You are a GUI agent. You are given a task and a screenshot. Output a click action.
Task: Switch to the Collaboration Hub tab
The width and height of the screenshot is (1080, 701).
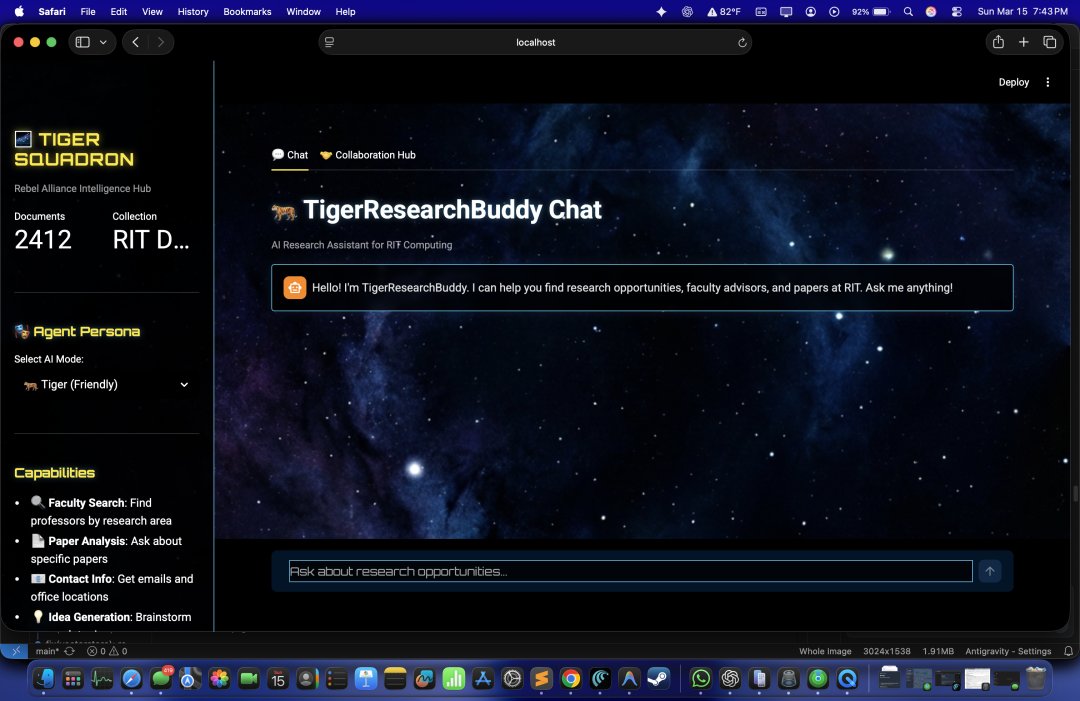pyautogui.click(x=368, y=155)
